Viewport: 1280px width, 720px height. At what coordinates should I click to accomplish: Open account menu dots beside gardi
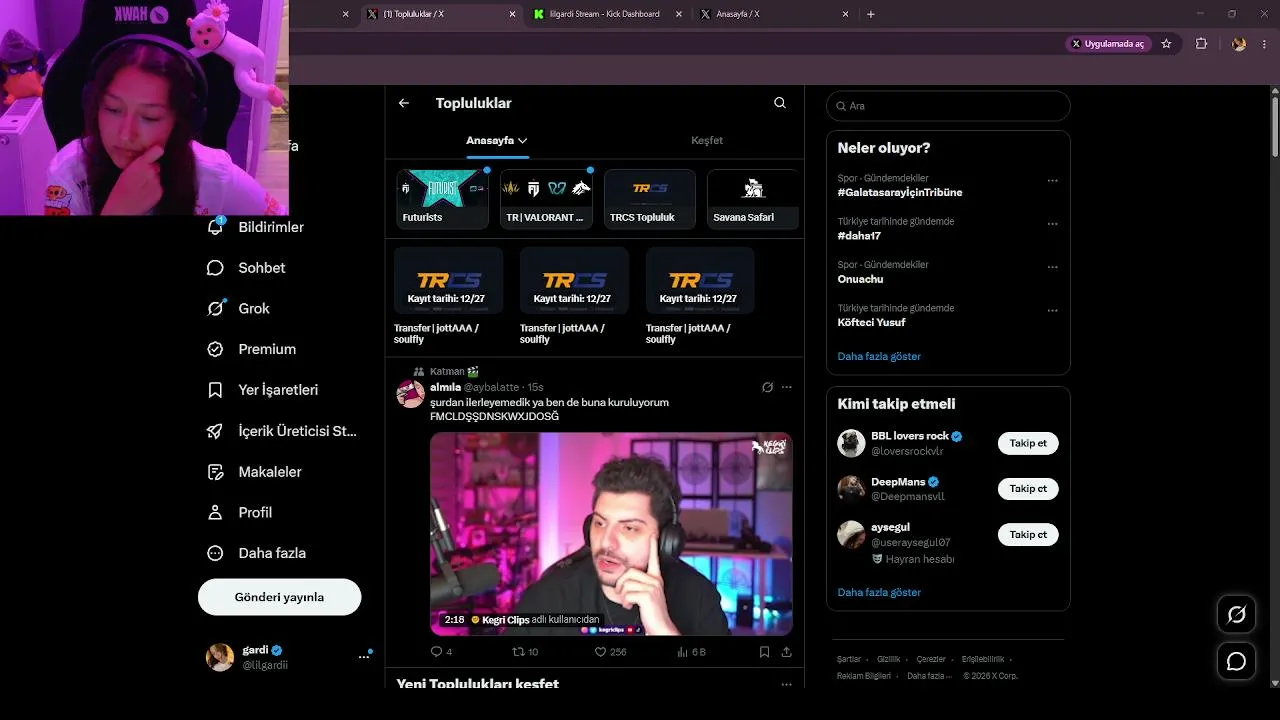(x=364, y=657)
